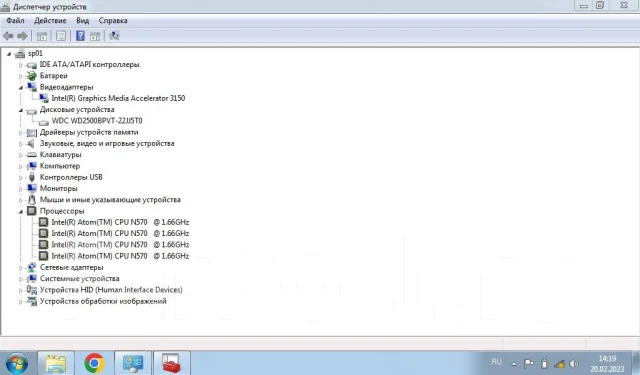Click the Видеоадаптеры category icon
This screenshot has width=640, height=375.
pos(31,87)
